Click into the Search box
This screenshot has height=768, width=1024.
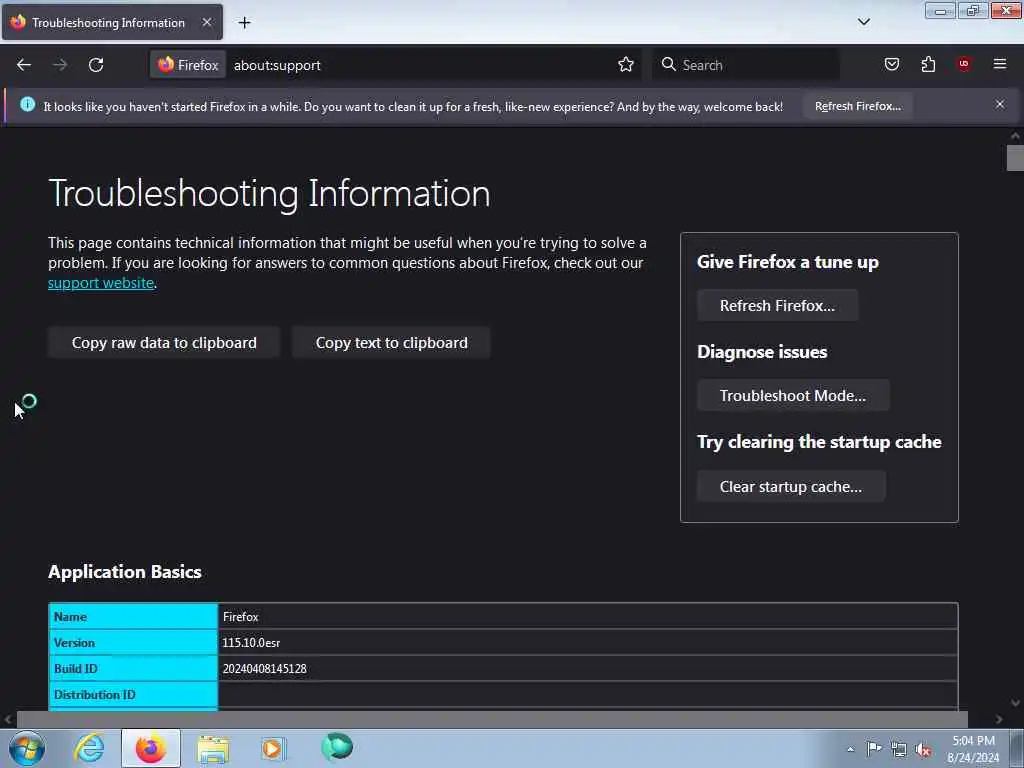pyautogui.click(x=746, y=65)
